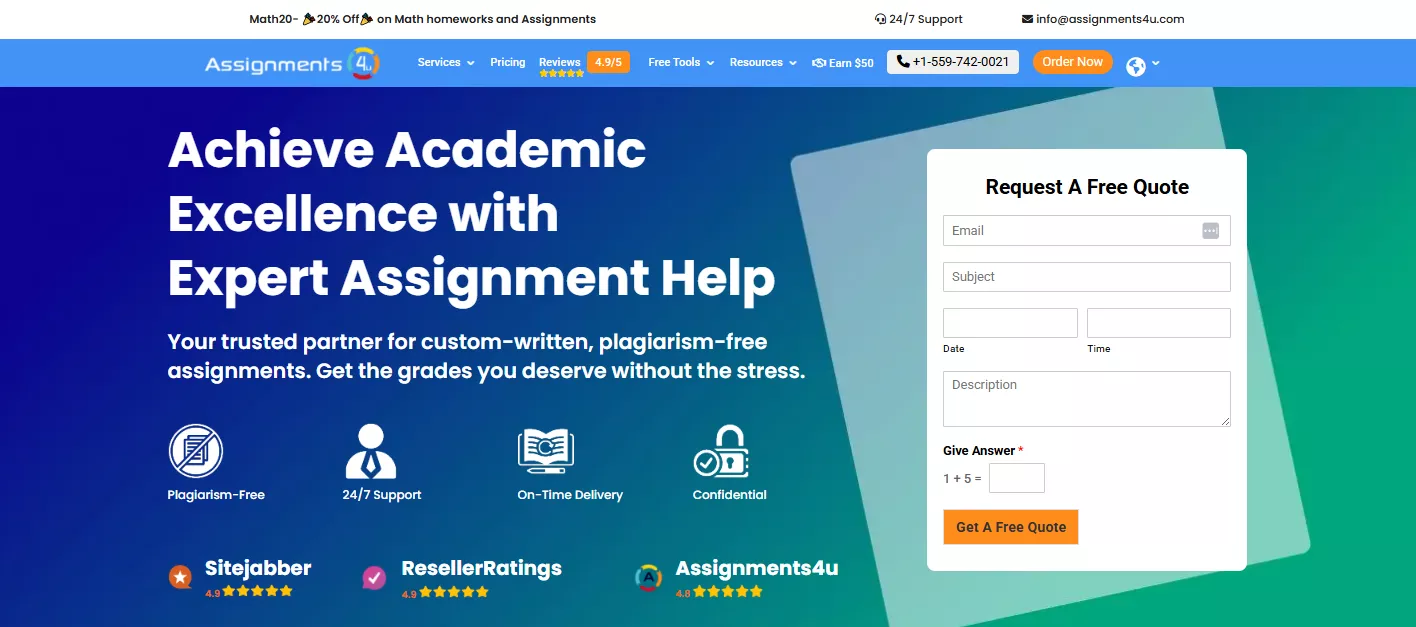
Task: Click the Confidential padlock icon
Action: coord(725,452)
